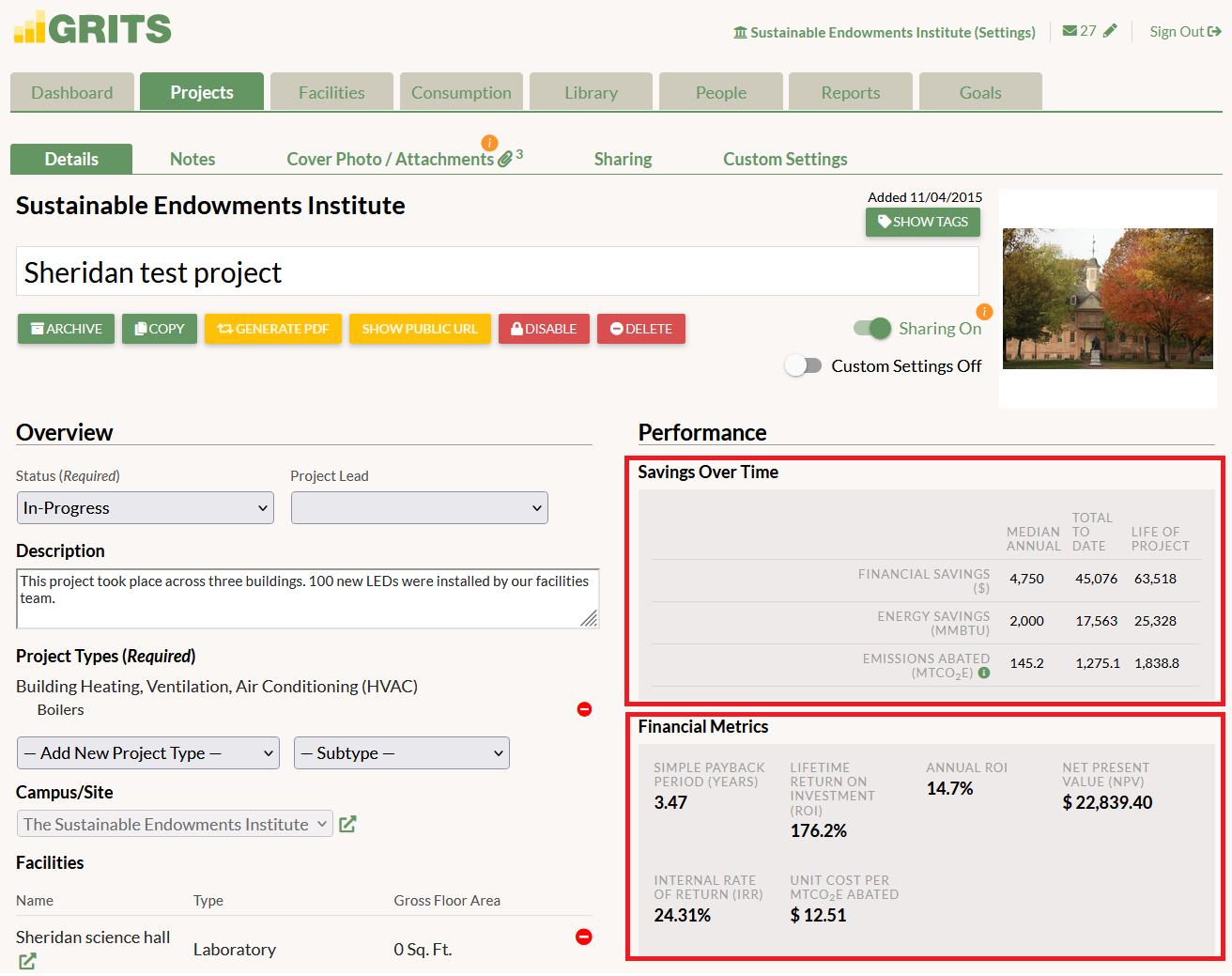This screenshot has height=976, width=1232.
Task: Toggle the Custom Settings Off switch
Action: click(804, 365)
